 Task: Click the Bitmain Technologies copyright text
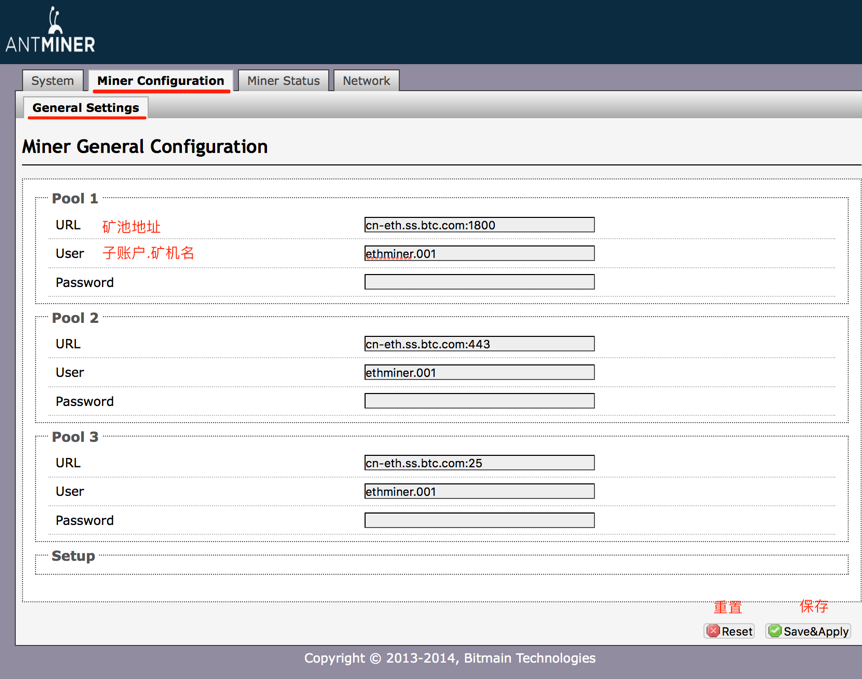(450, 658)
